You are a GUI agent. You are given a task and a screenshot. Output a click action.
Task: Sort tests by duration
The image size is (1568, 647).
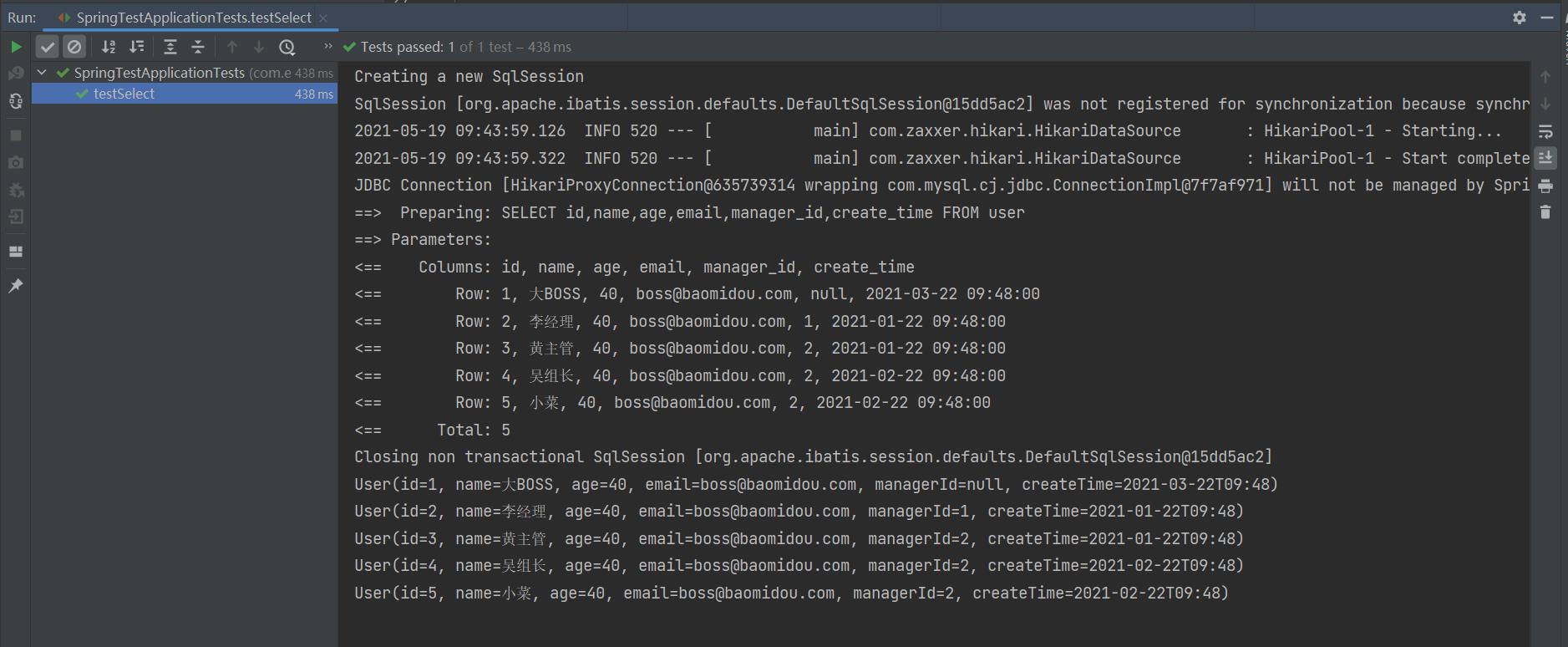[x=136, y=47]
